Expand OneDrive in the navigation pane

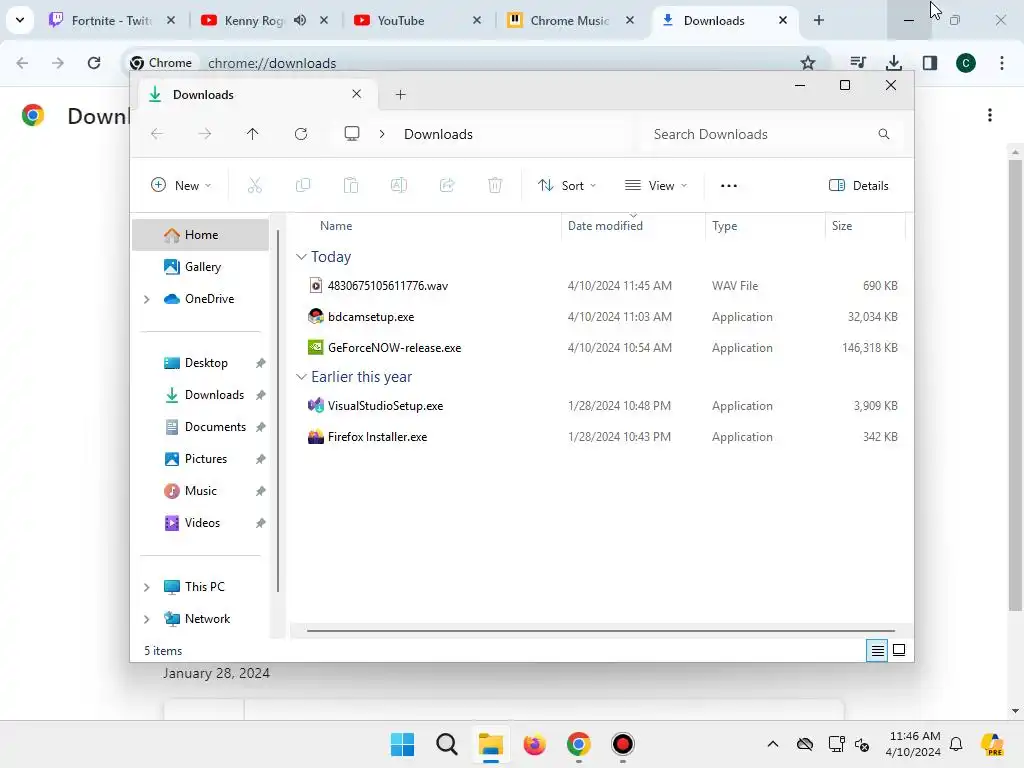(147, 299)
